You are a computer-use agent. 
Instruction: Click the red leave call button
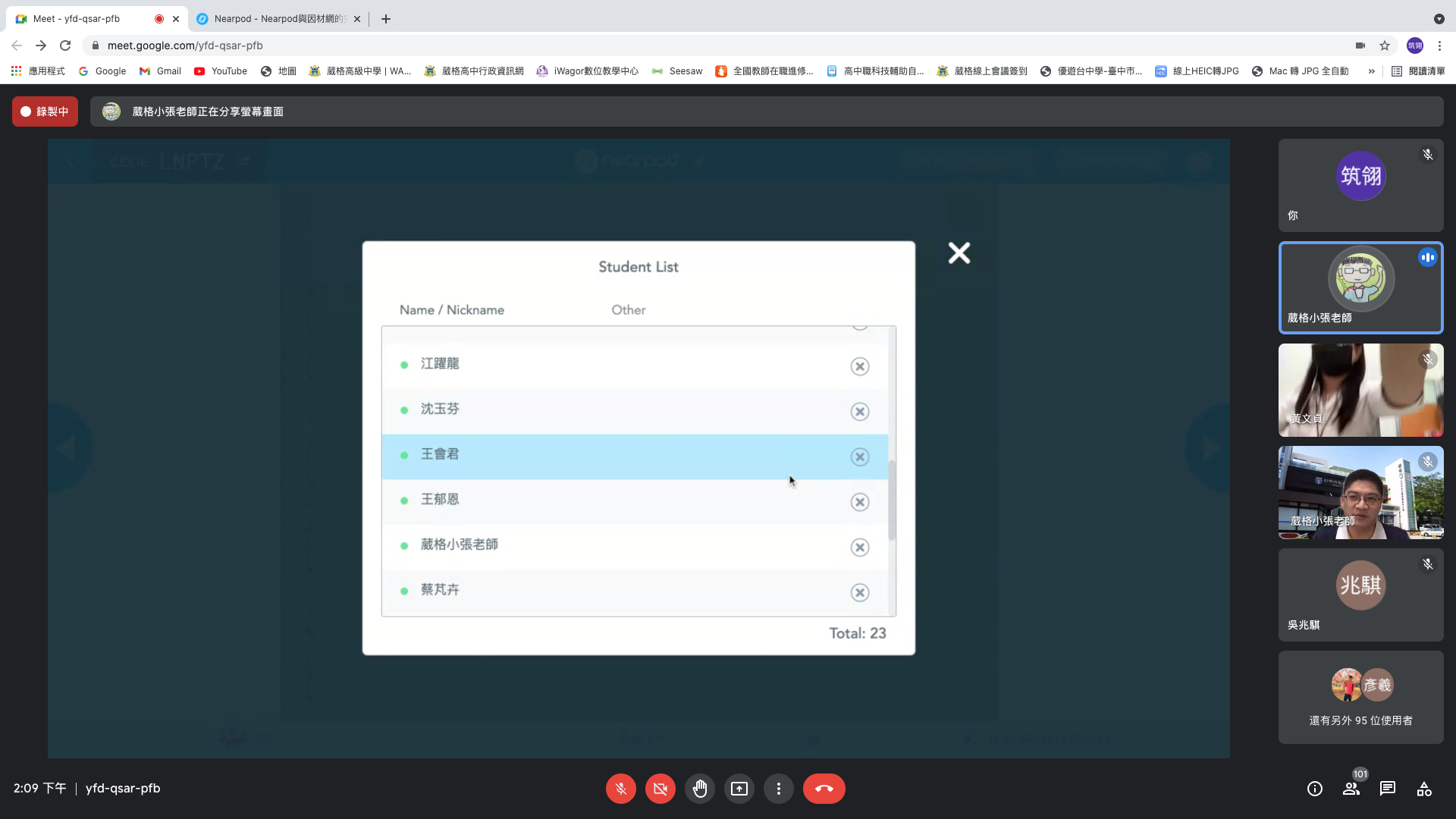(x=824, y=789)
